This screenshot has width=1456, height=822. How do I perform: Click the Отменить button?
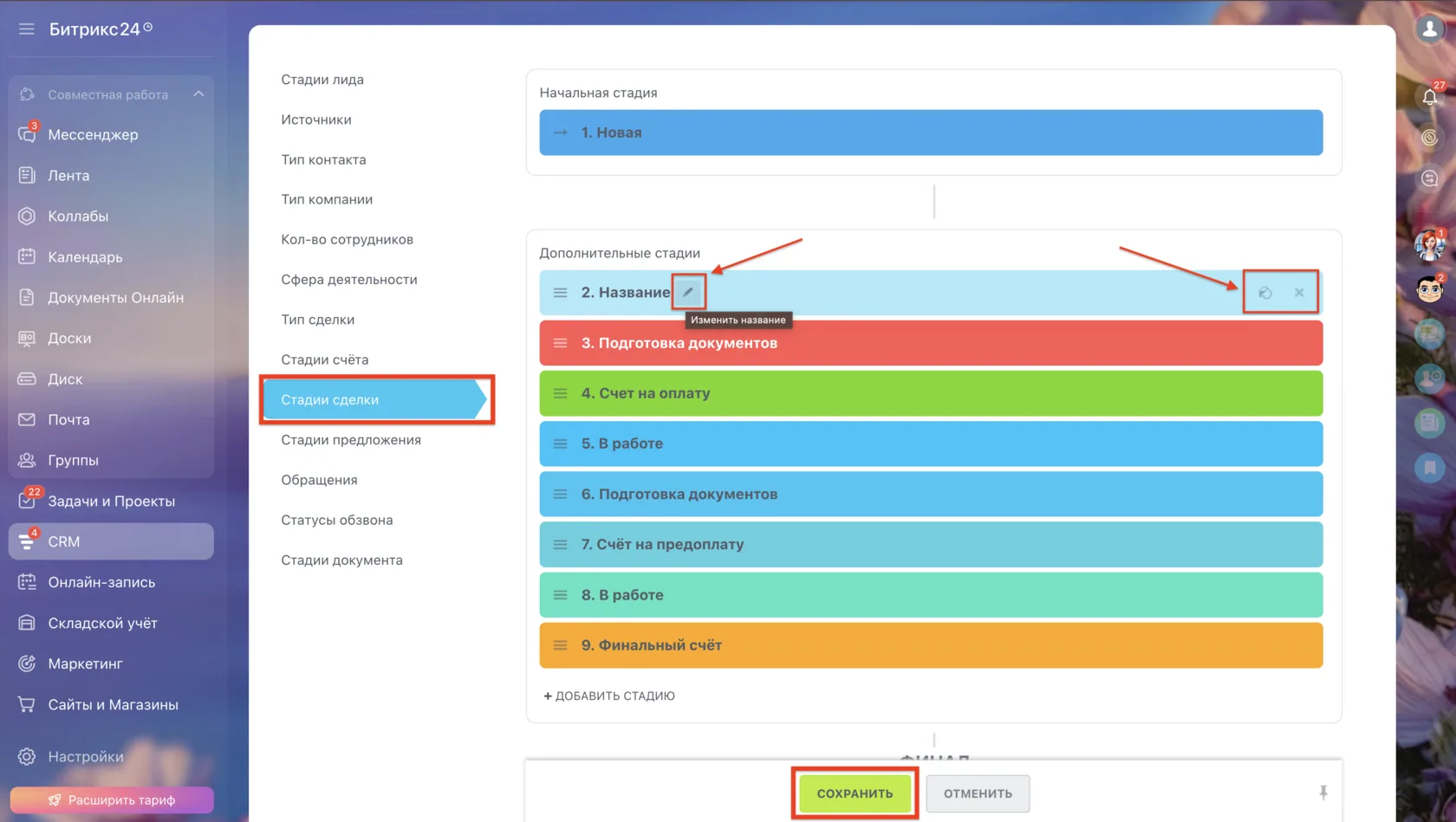pos(978,793)
